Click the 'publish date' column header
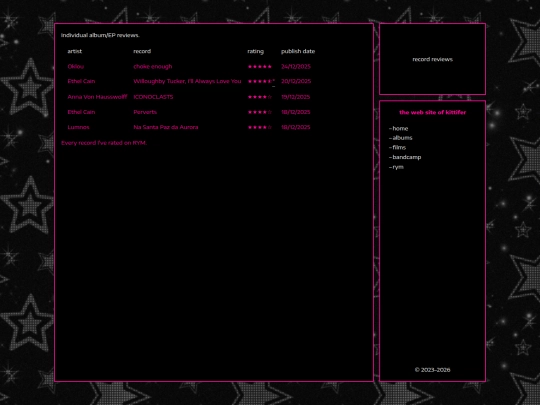The height and width of the screenshot is (405, 540). pos(298,51)
